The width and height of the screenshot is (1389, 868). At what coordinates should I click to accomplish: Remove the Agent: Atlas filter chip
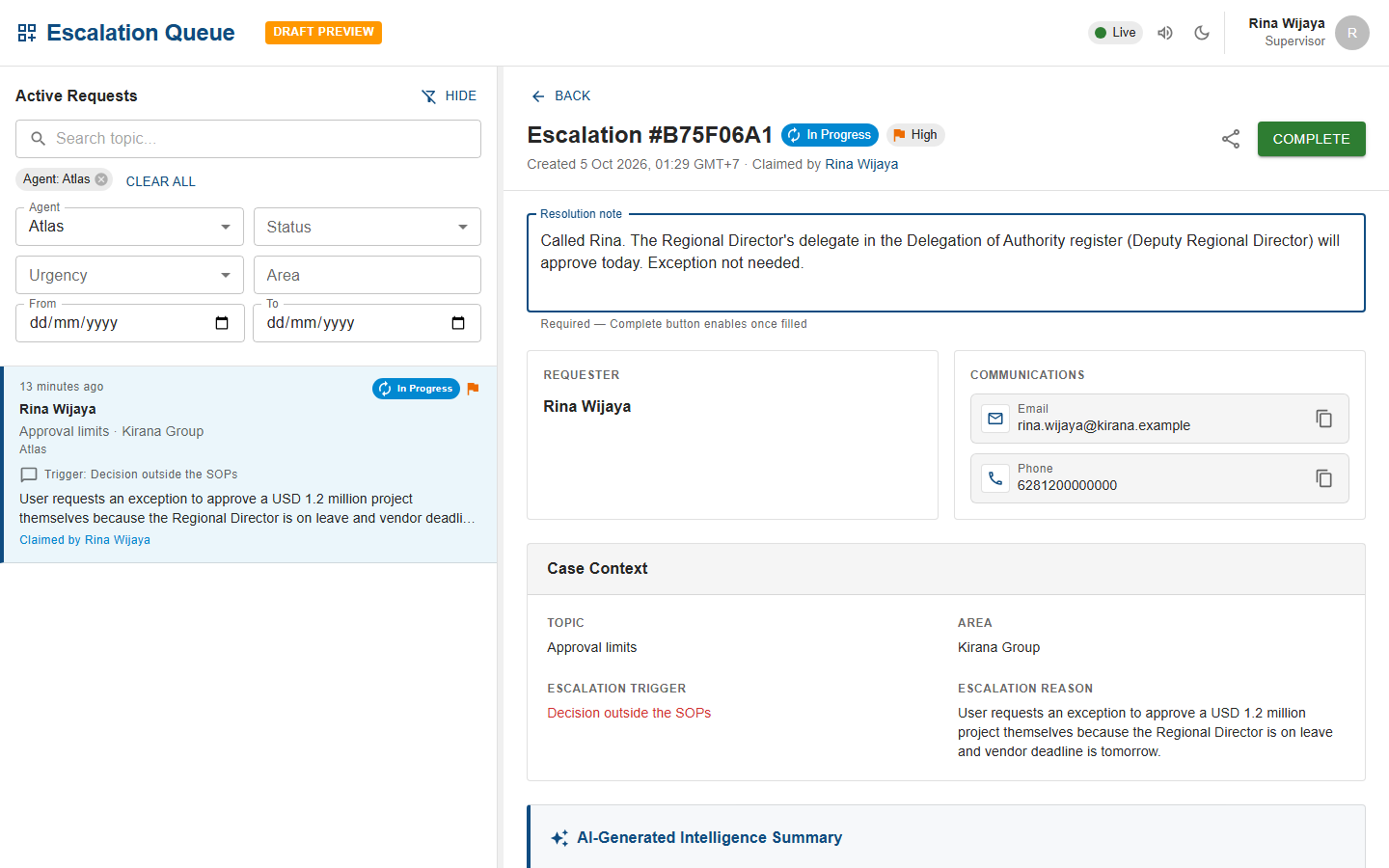[101, 179]
